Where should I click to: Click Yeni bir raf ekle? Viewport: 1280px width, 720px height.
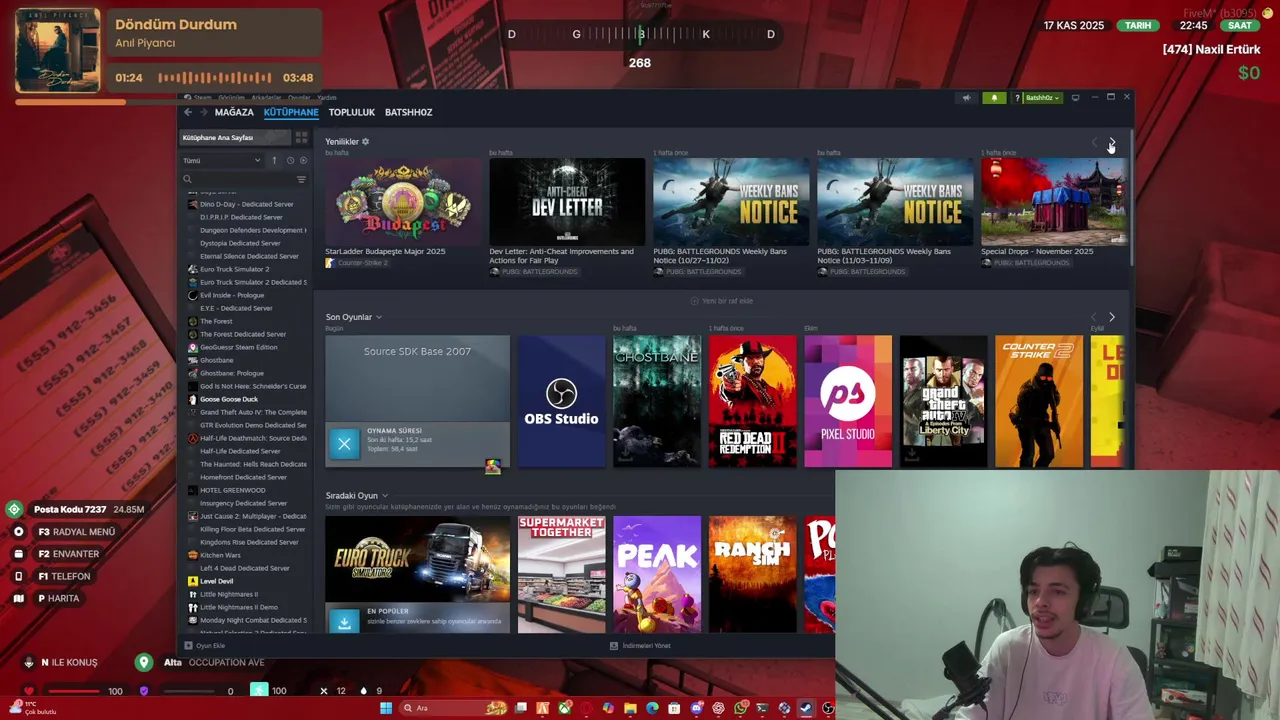[x=722, y=301]
